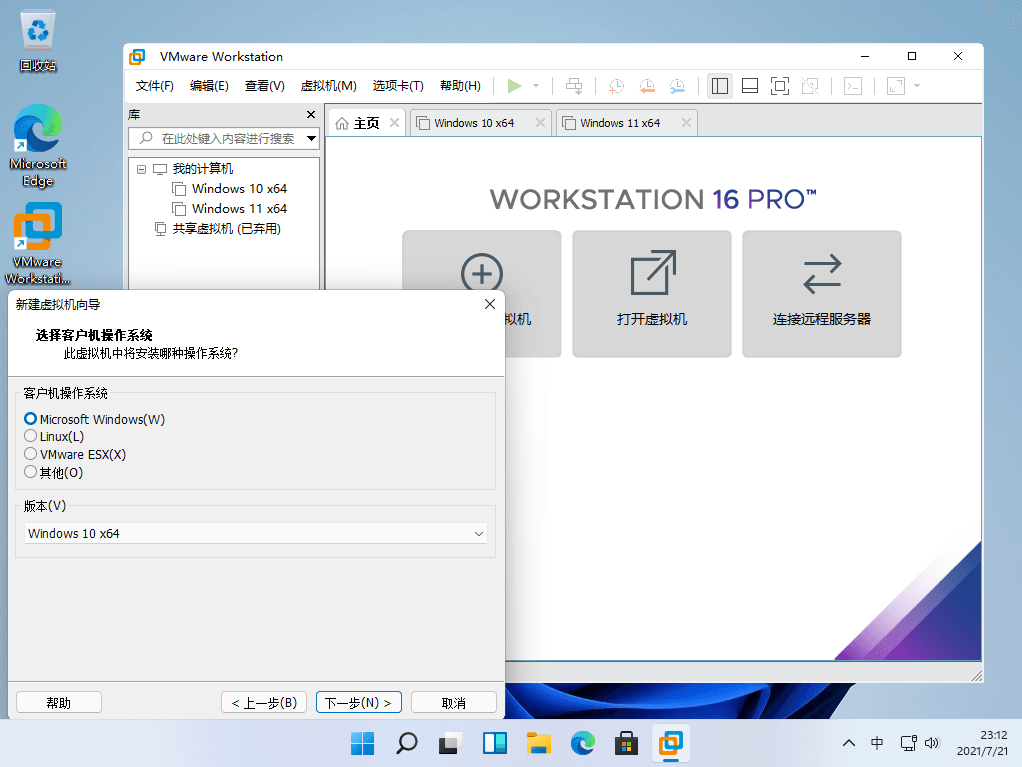Open Task View on the taskbar

450,744
